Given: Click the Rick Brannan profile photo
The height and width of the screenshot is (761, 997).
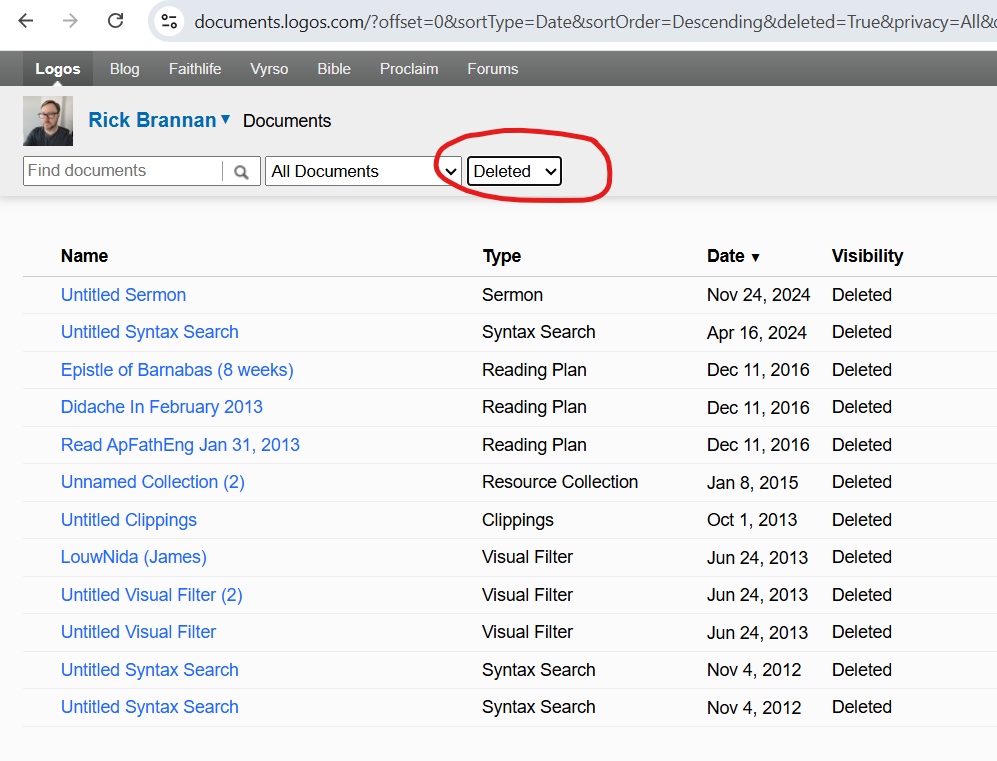Looking at the screenshot, I should coord(48,121).
